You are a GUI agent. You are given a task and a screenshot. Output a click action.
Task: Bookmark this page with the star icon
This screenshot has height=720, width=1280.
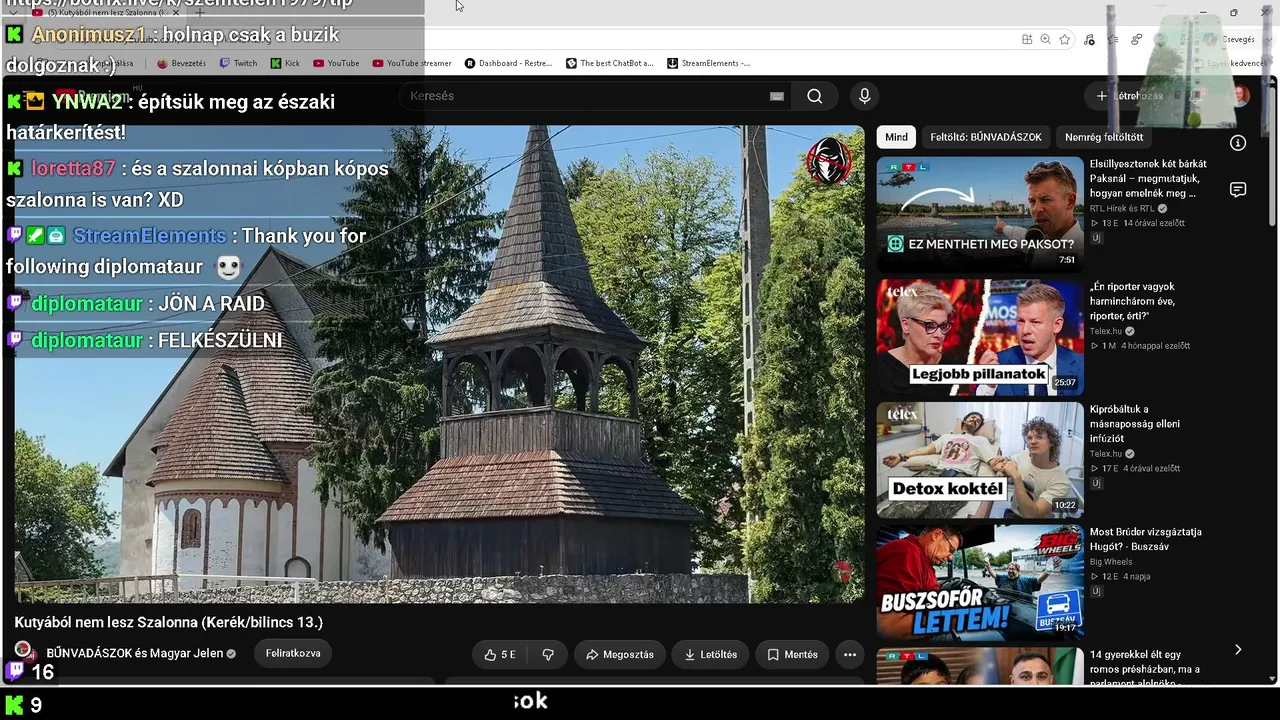[1065, 39]
